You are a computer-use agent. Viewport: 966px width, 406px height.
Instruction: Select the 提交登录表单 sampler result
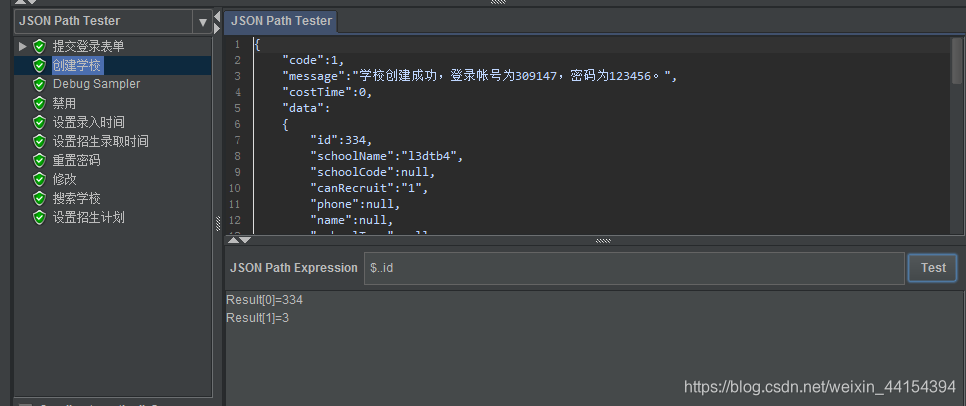pyautogui.click(x=89, y=46)
